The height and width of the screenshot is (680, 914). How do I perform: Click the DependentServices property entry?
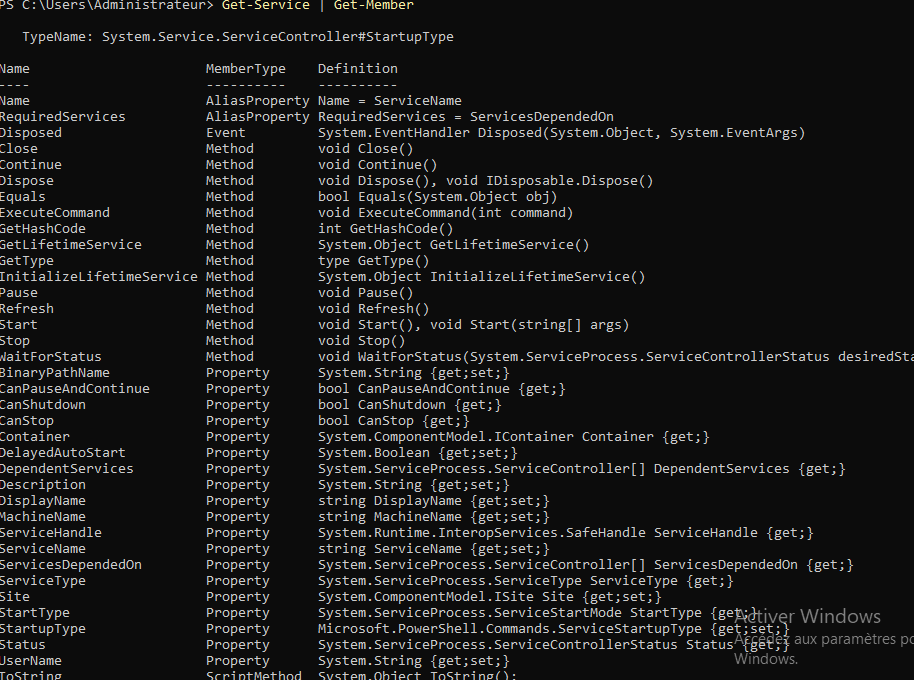pyautogui.click(x=66, y=468)
